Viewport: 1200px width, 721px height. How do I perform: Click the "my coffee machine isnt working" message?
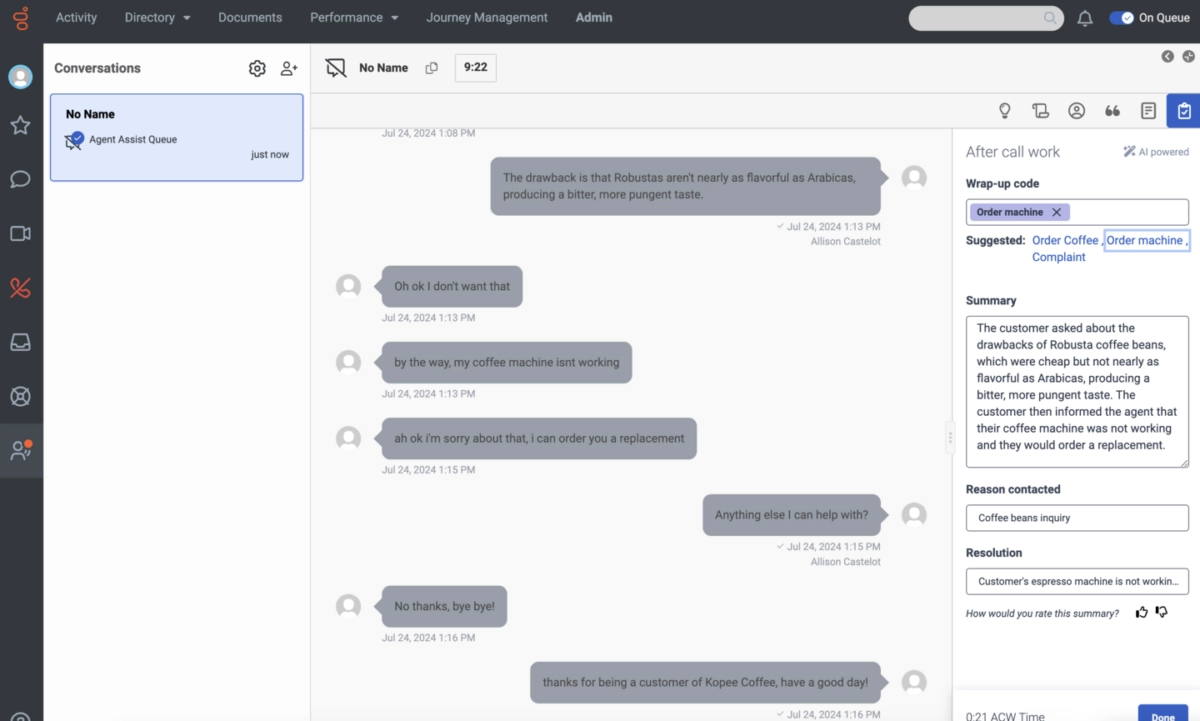[507, 362]
